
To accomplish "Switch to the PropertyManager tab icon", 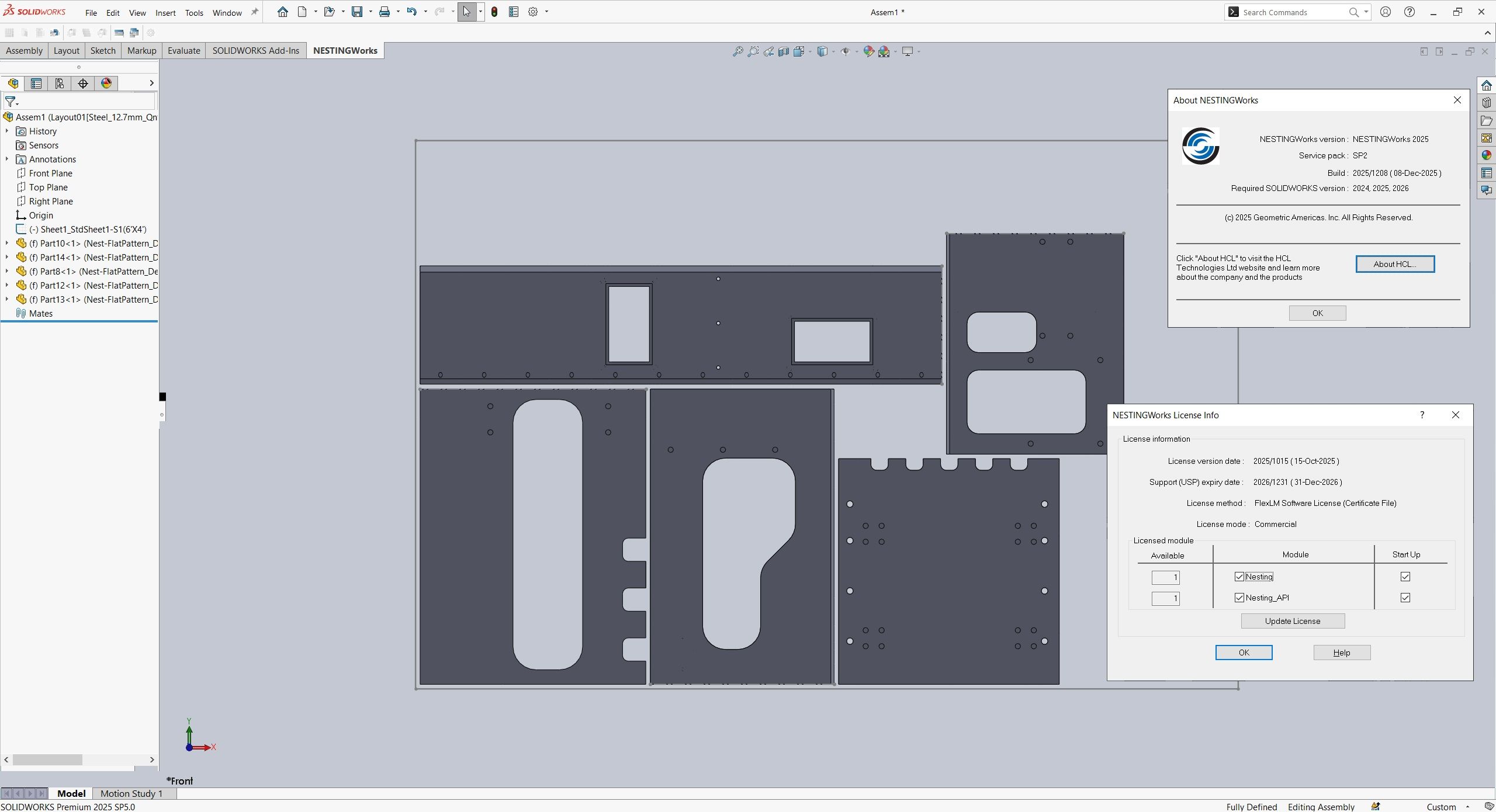I will coord(36,83).
